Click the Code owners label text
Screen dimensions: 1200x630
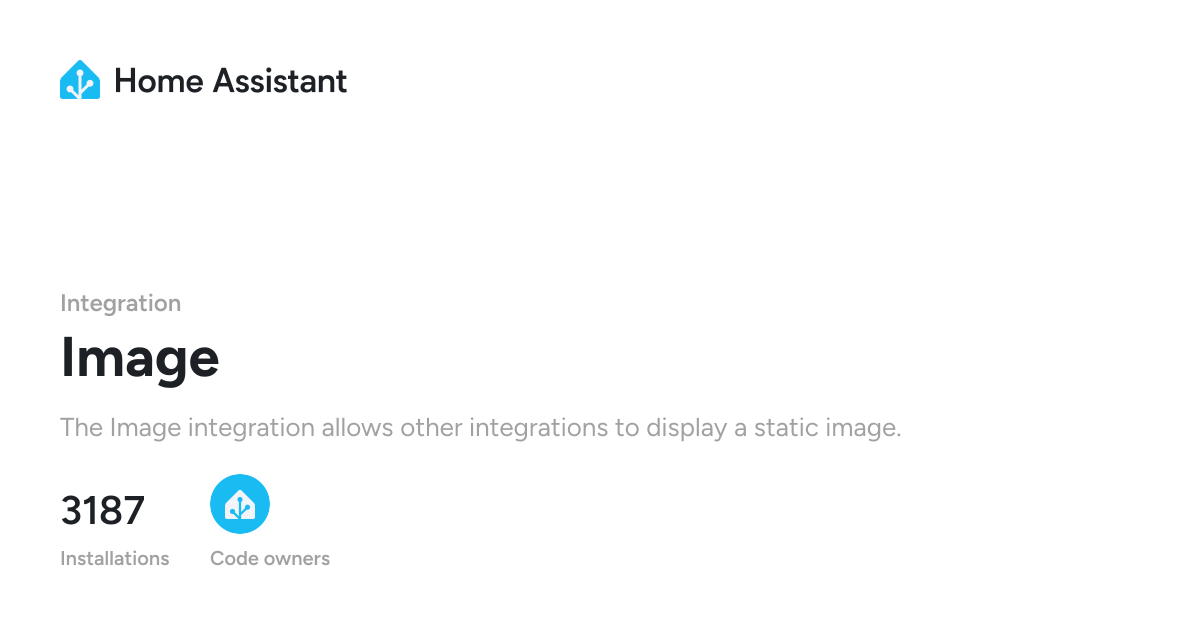(270, 558)
